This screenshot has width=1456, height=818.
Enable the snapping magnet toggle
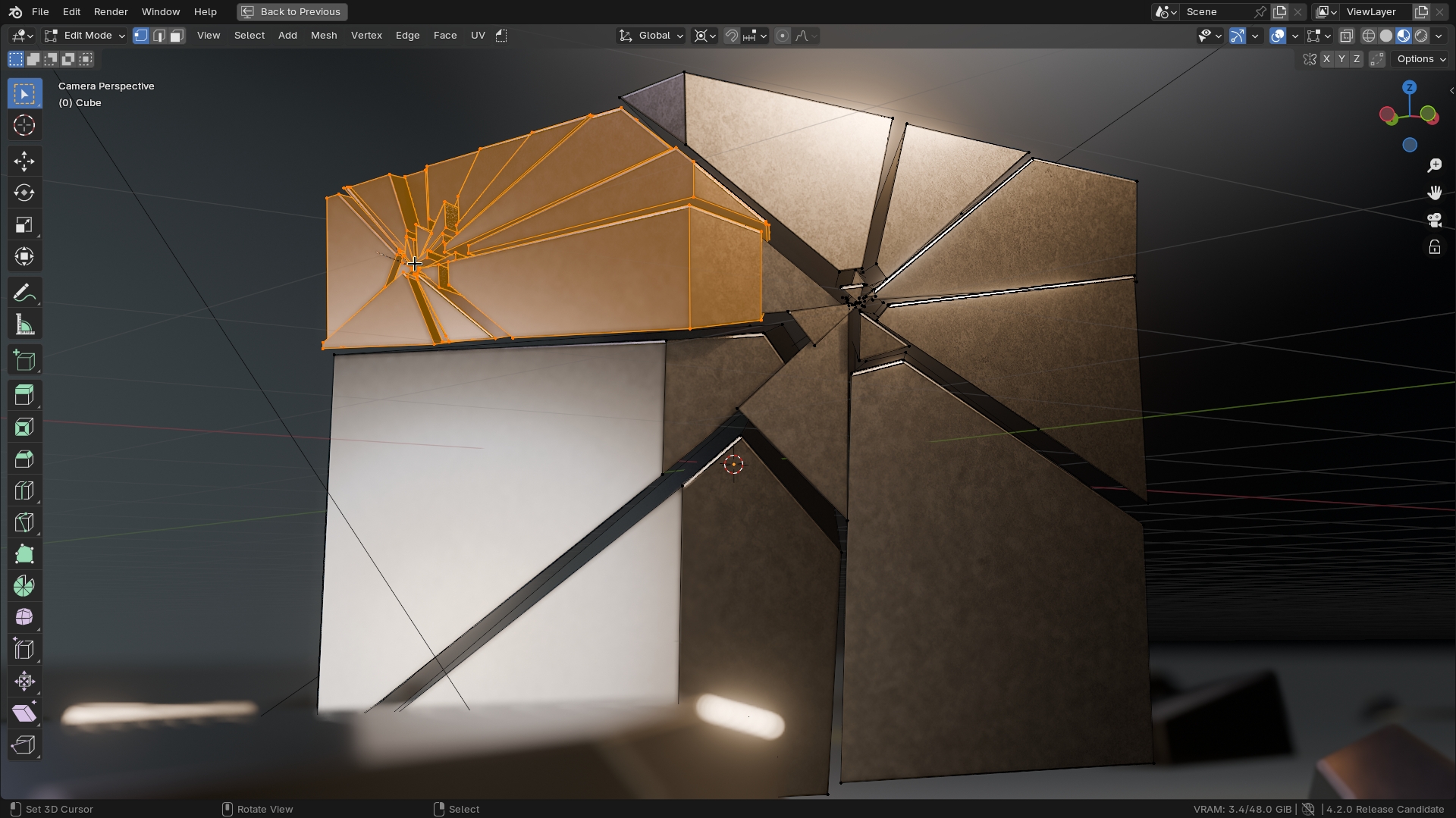[730, 35]
